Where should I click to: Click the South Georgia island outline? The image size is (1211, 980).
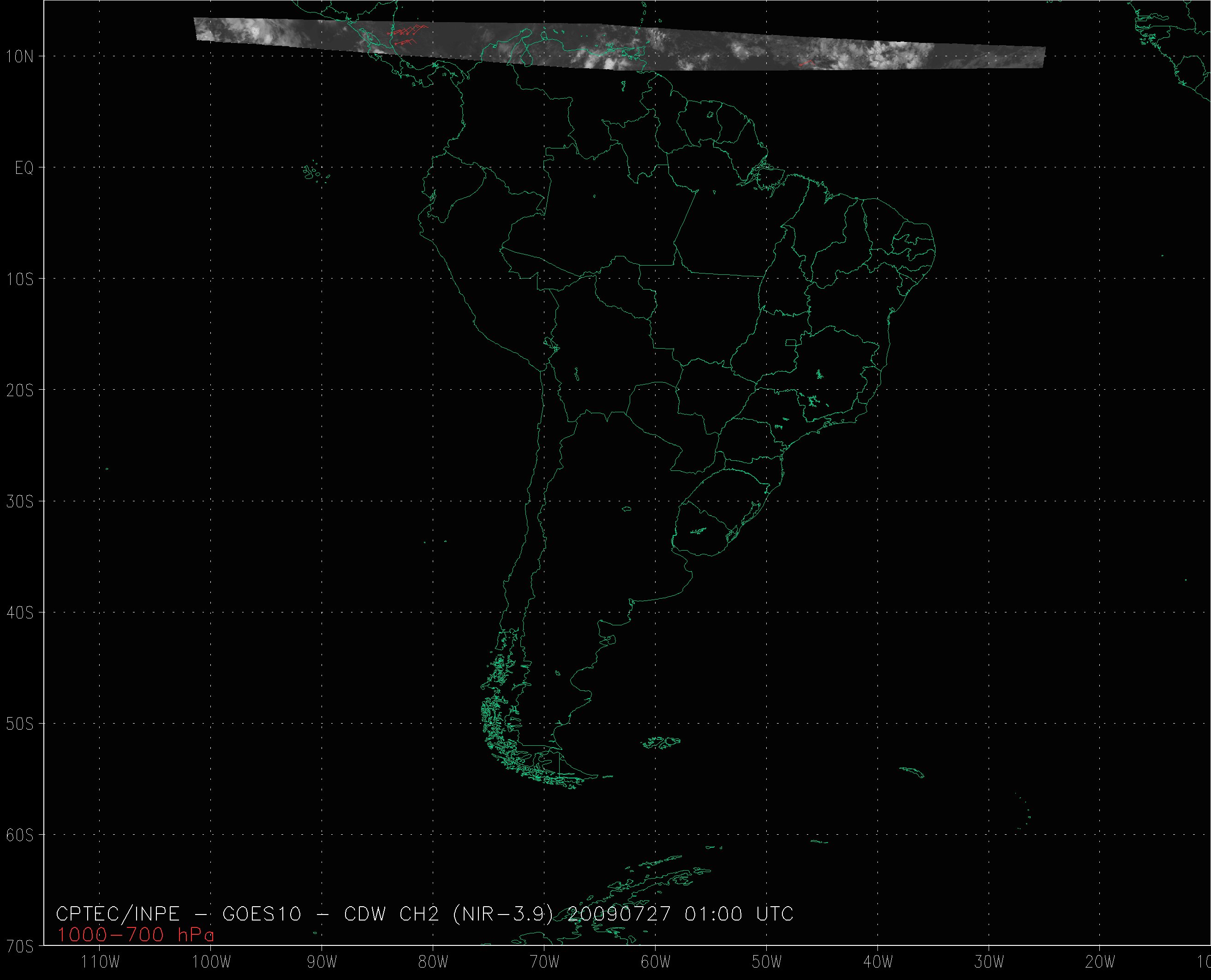click(x=913, y=772)
